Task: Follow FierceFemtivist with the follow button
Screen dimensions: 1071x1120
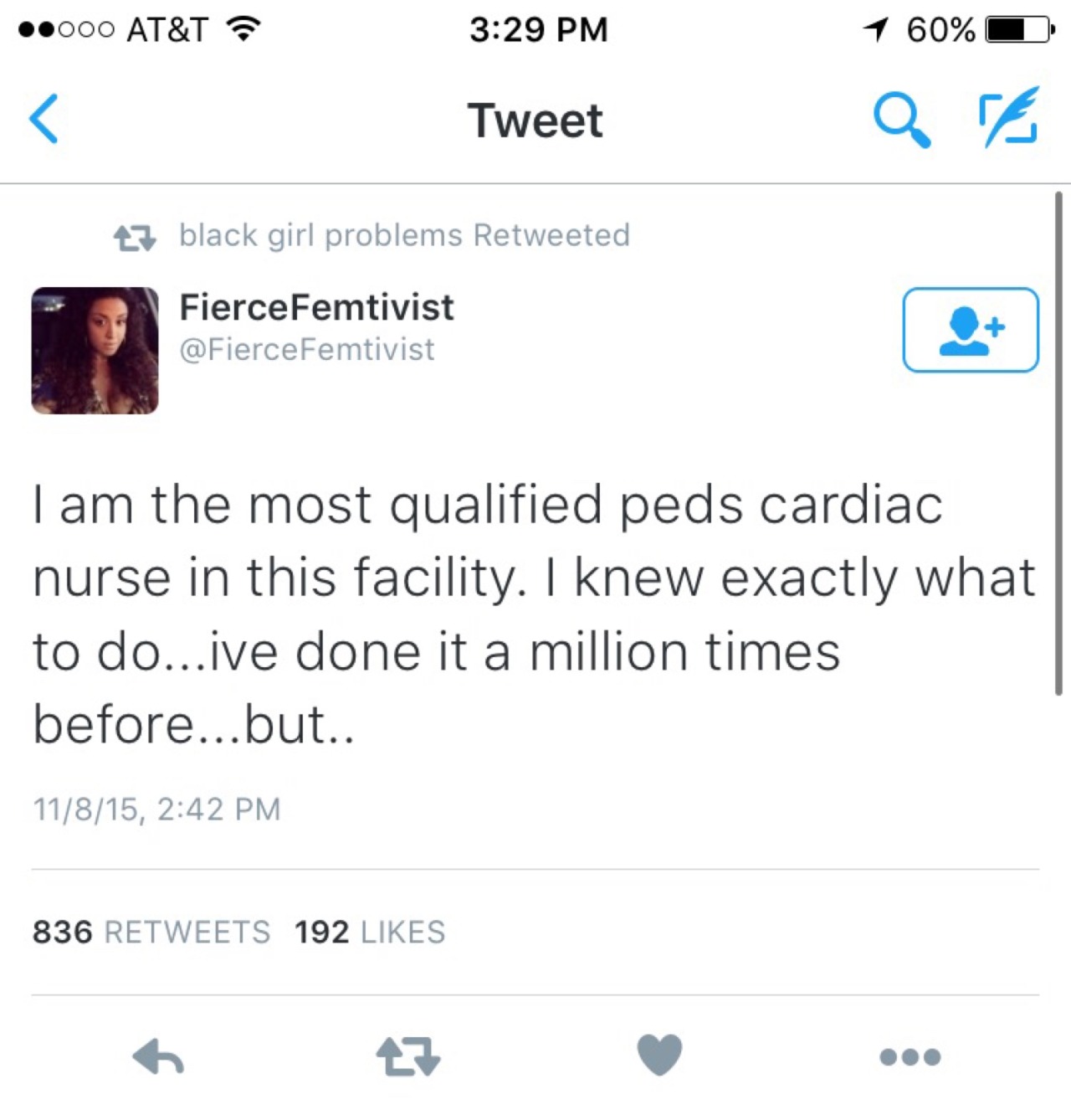Action: pos(970,330)
